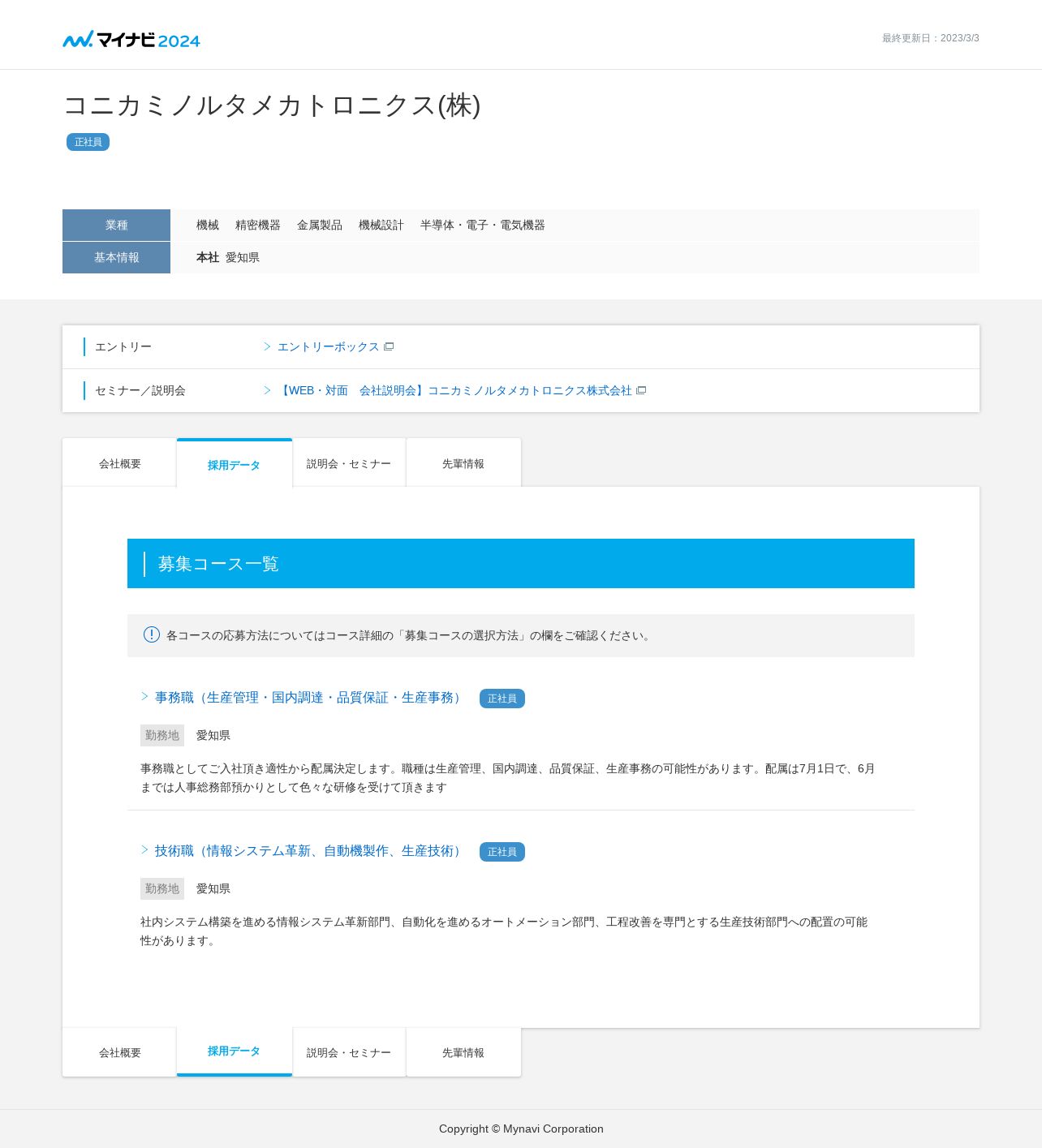Image resolution: width=1042 pixels, height=1148 pixels.
Task: Click chevron before 事務職 course title
Action: (x=144, y=696)
